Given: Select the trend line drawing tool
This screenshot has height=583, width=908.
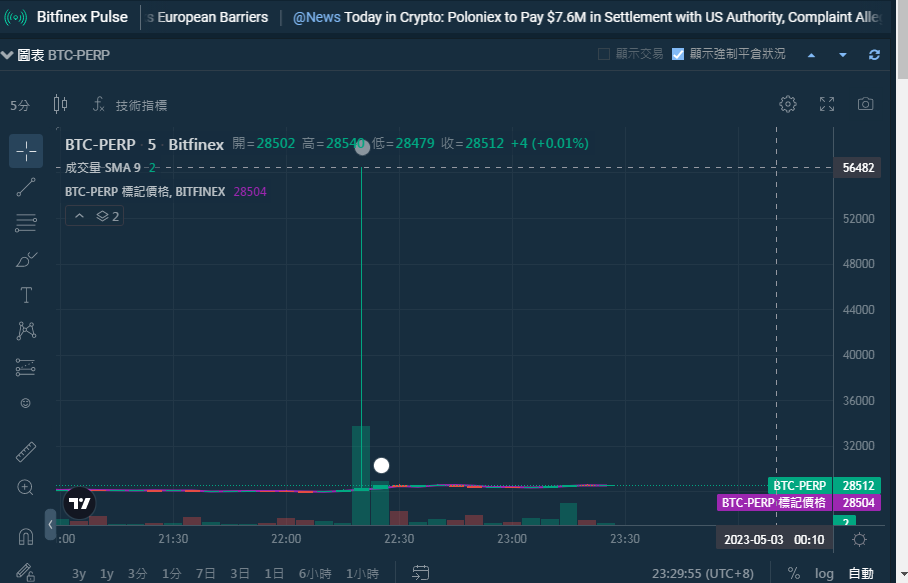Looking at the screenshot, I should click(26, 187).
